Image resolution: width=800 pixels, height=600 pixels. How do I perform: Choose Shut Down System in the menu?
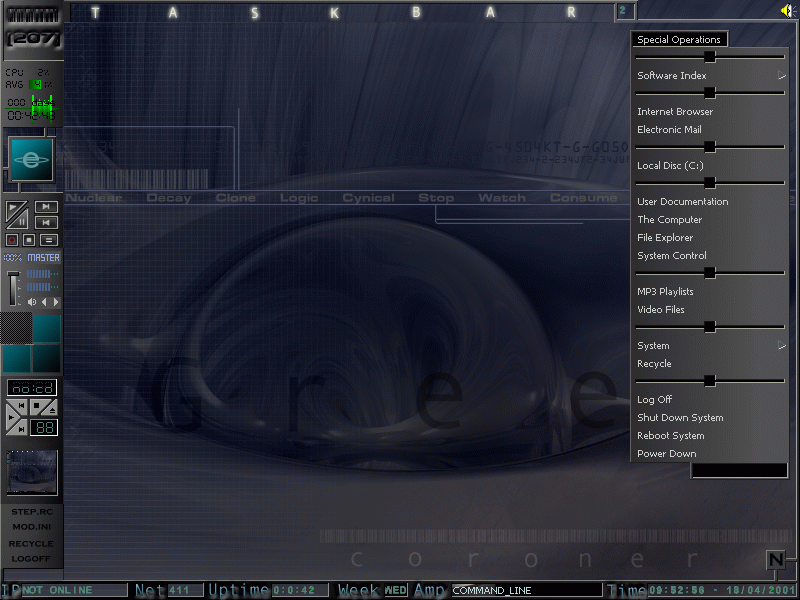point(680,418)
